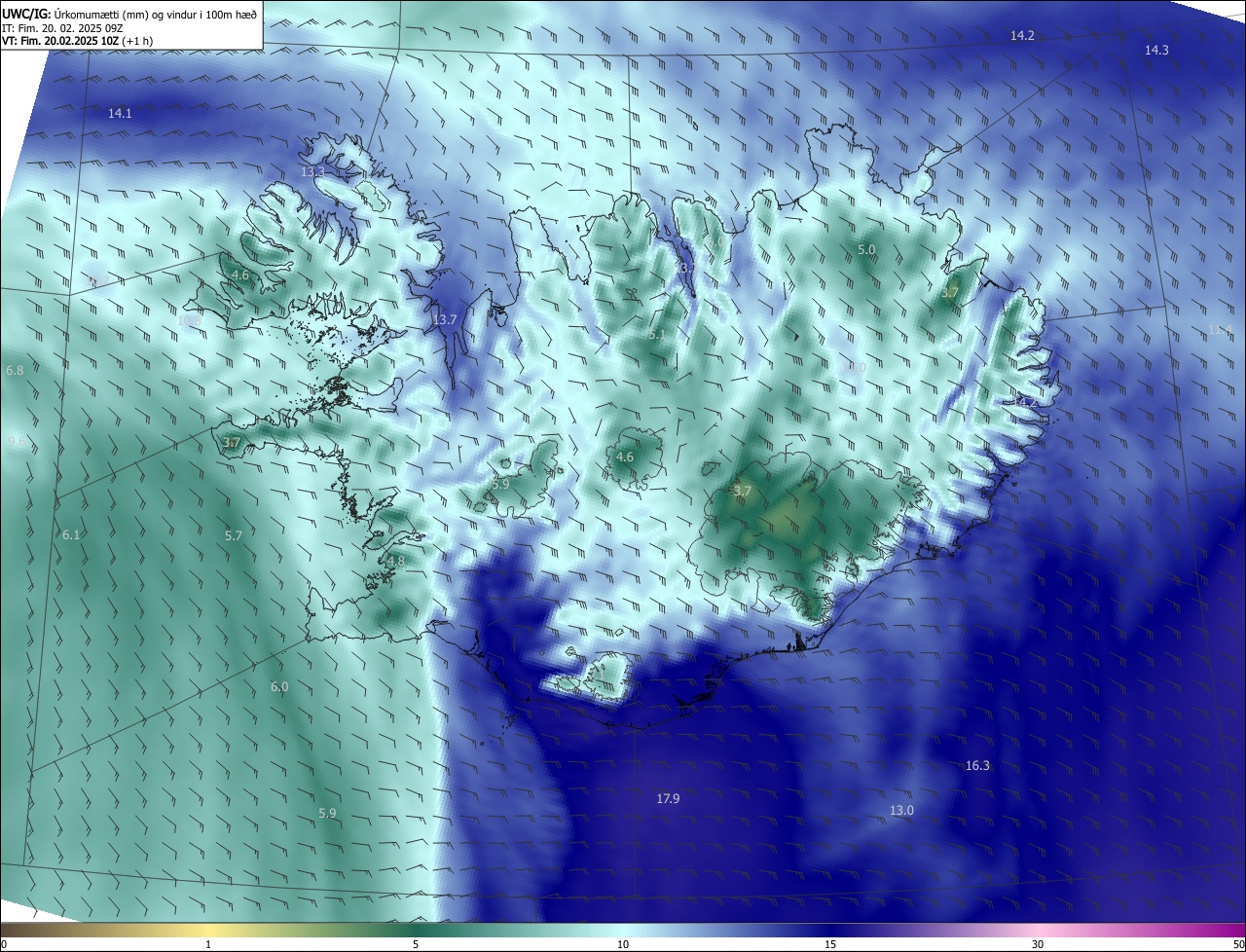Click the 50 label on the color scale
Image resolution: width=1246 pixels, height=952 pixels.
(x=1237, y=944)
